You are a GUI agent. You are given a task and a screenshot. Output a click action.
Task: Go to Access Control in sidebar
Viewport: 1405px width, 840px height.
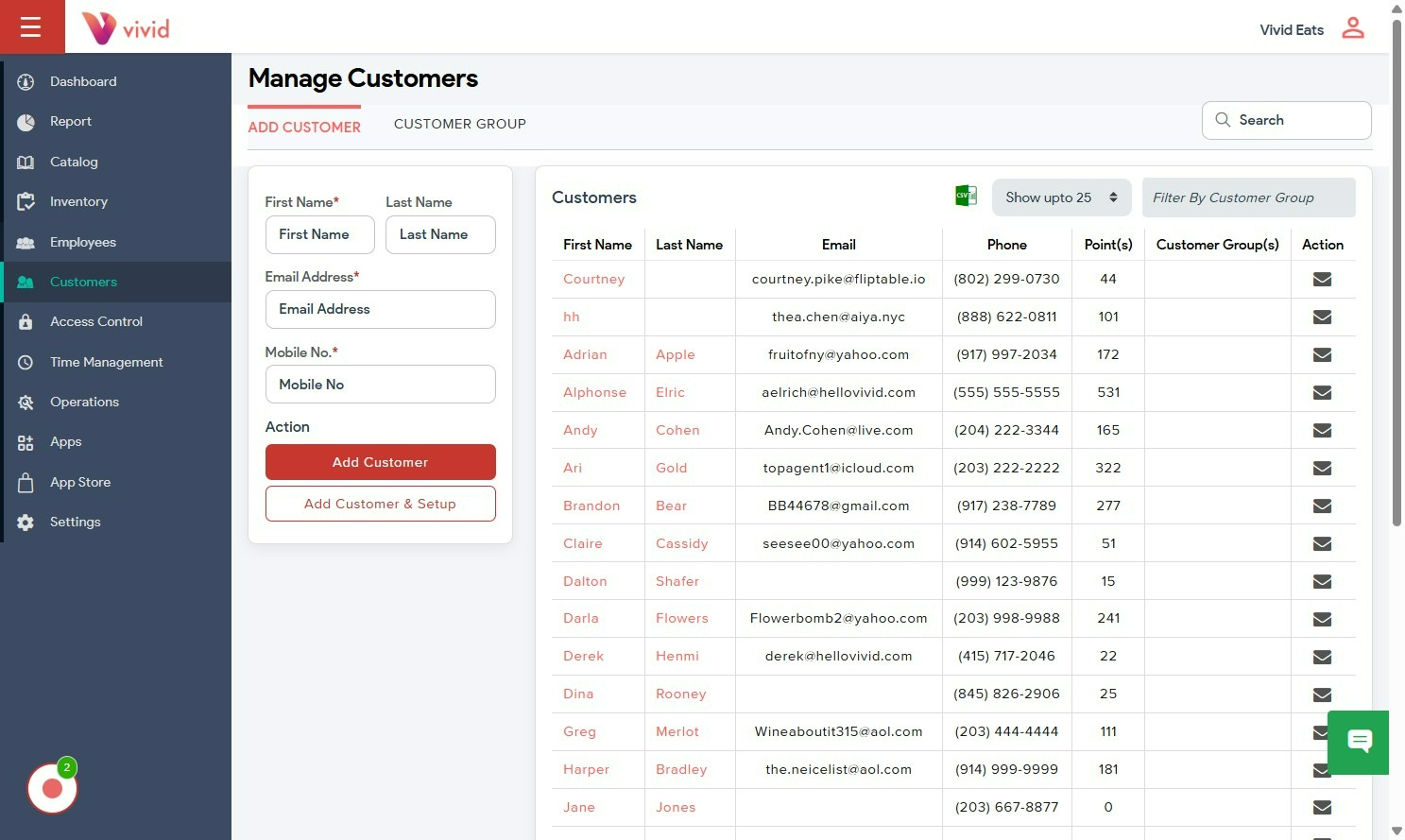click(x=95, y=322)
